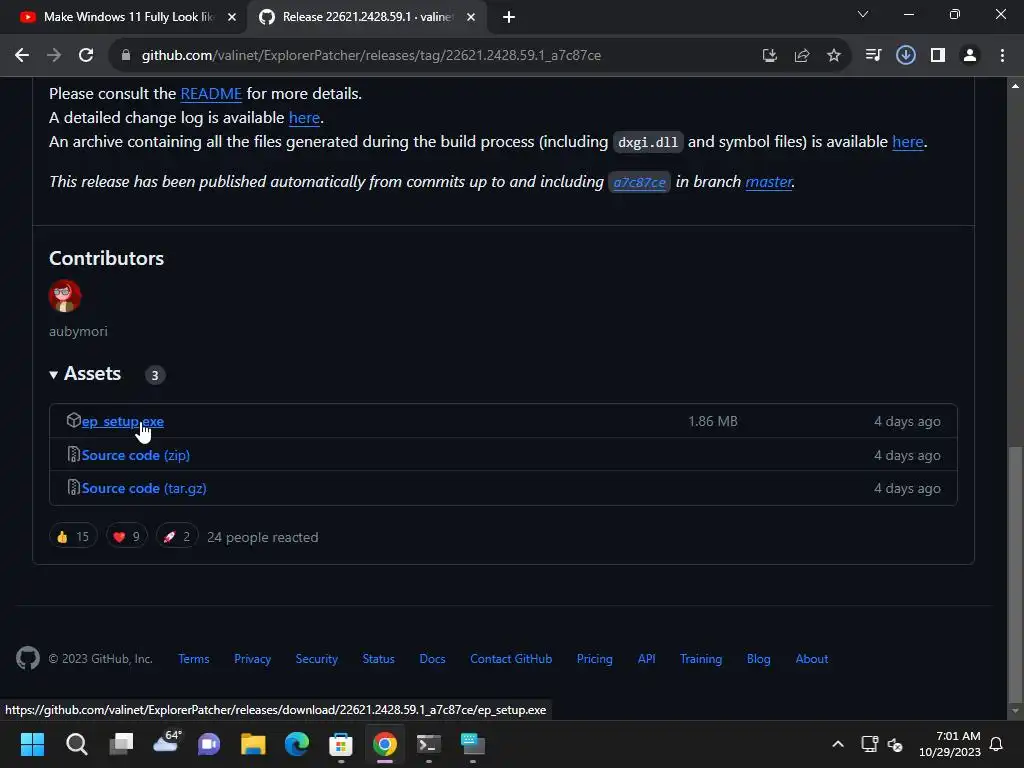Open the Chat app on taskbar
The image size is (1024, 768).
pos(209,744)
